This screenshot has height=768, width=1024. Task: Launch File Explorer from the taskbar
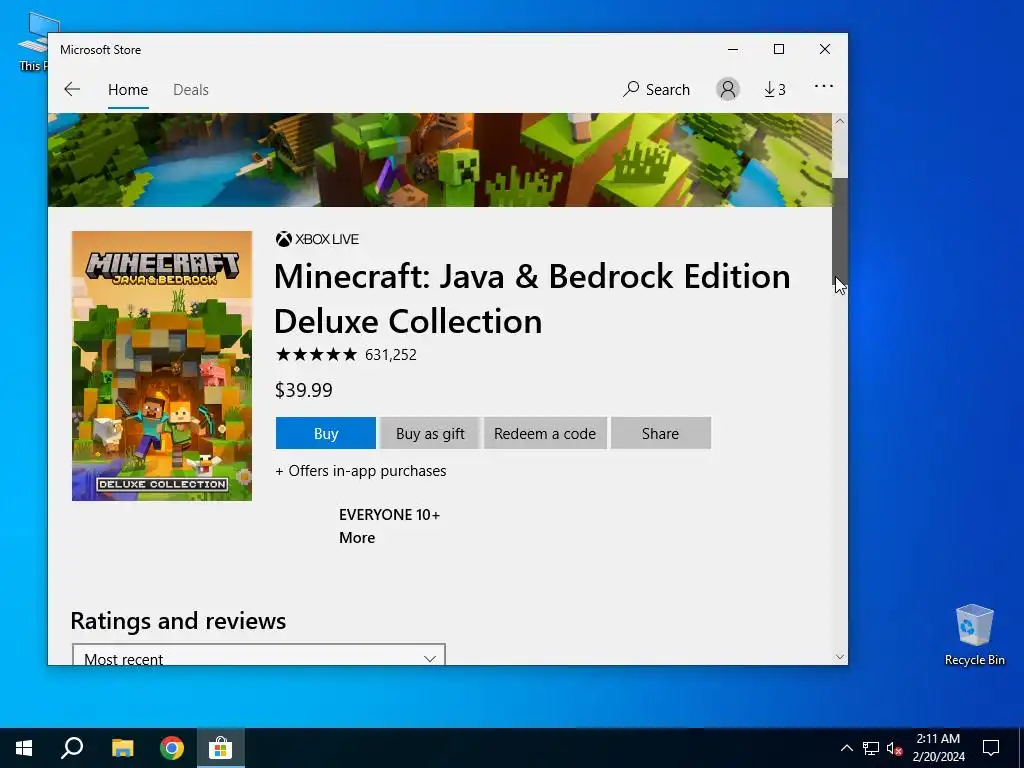[122, 748]
